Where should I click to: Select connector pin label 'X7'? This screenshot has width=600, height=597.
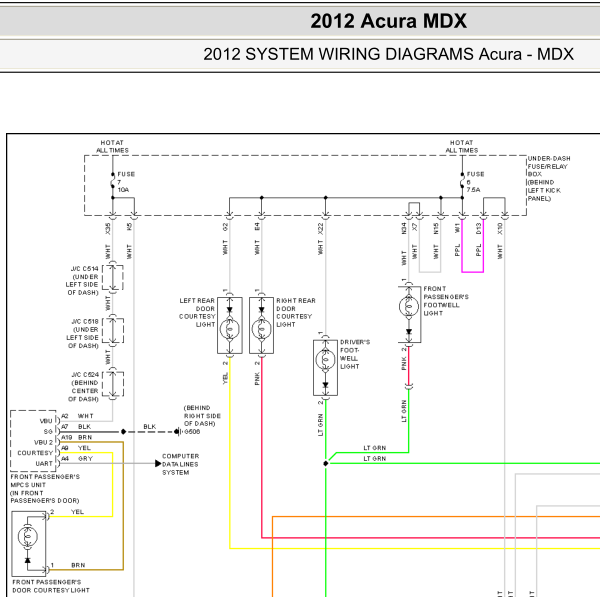click(414, 227)
